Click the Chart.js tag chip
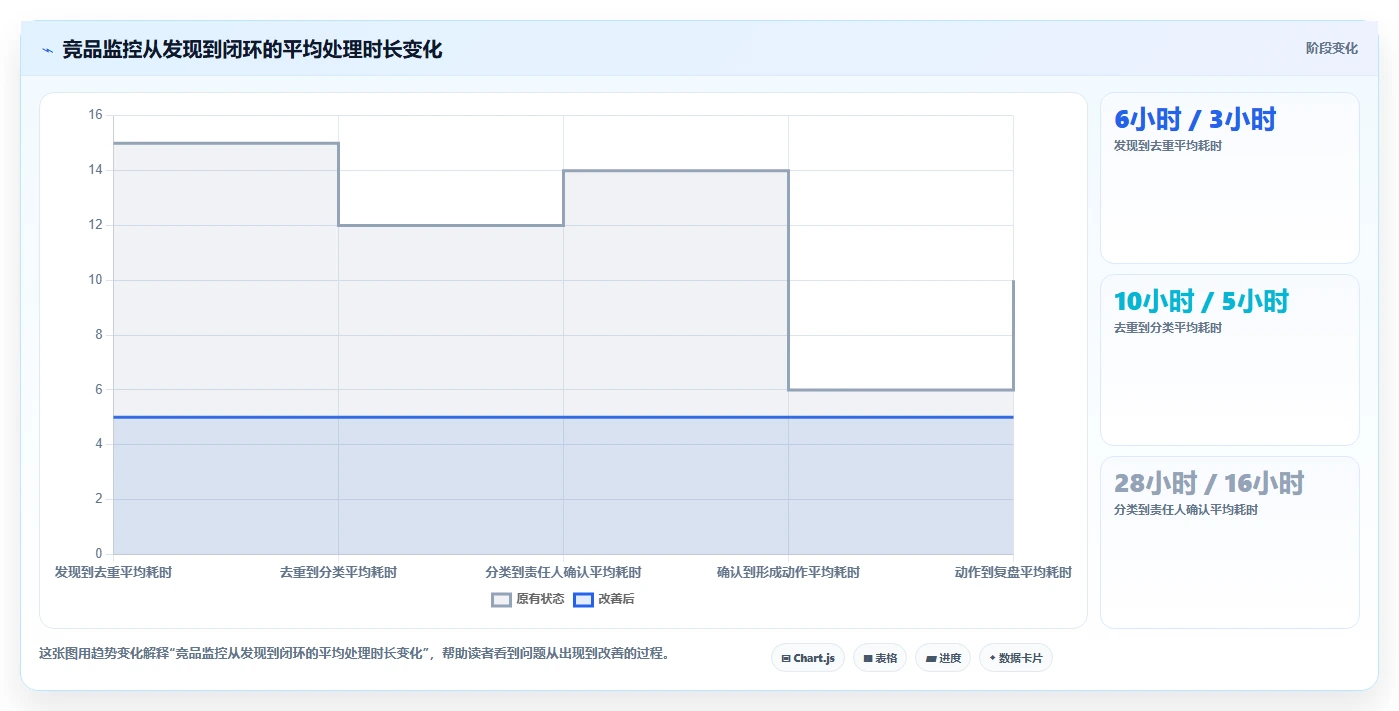This screenshot has width=1399, height=711. tap(808, 658)
